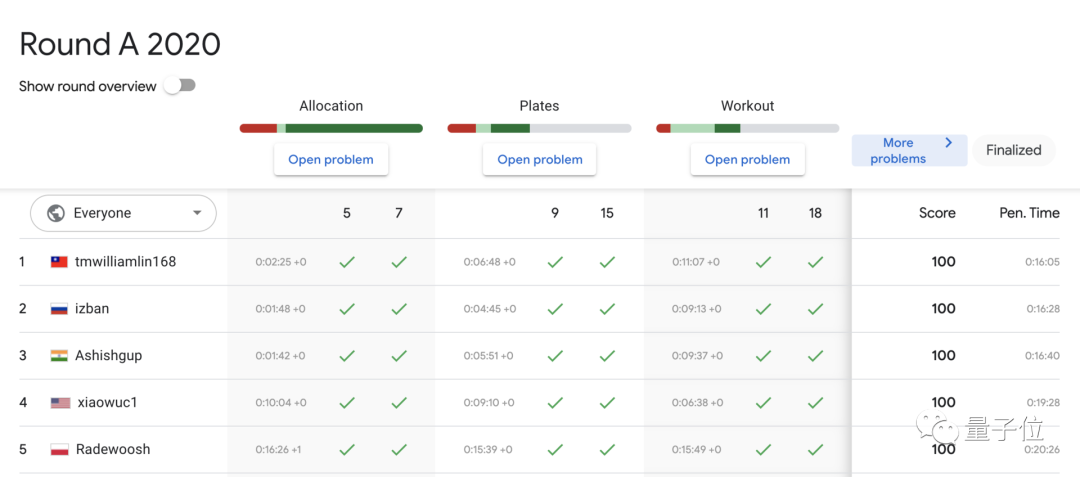This screenshot has height=477, width=1080.
Task: Select the username Radewoosh
Action: point(113,450)
